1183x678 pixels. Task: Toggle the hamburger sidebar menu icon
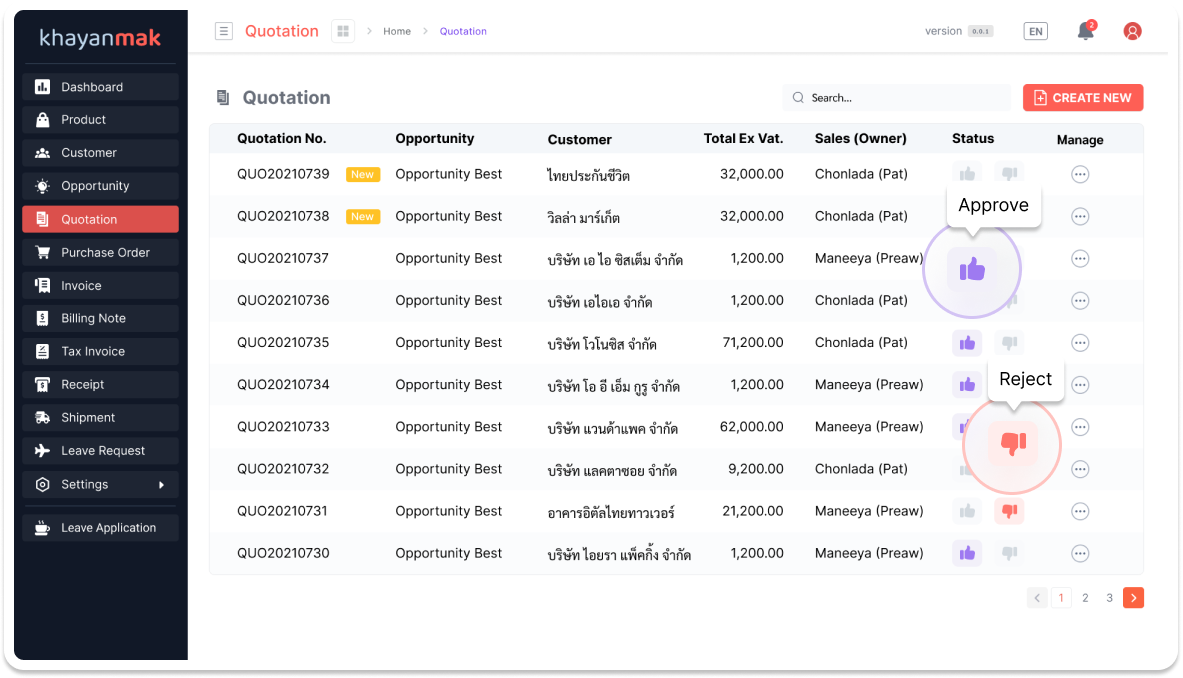point(224,31)
